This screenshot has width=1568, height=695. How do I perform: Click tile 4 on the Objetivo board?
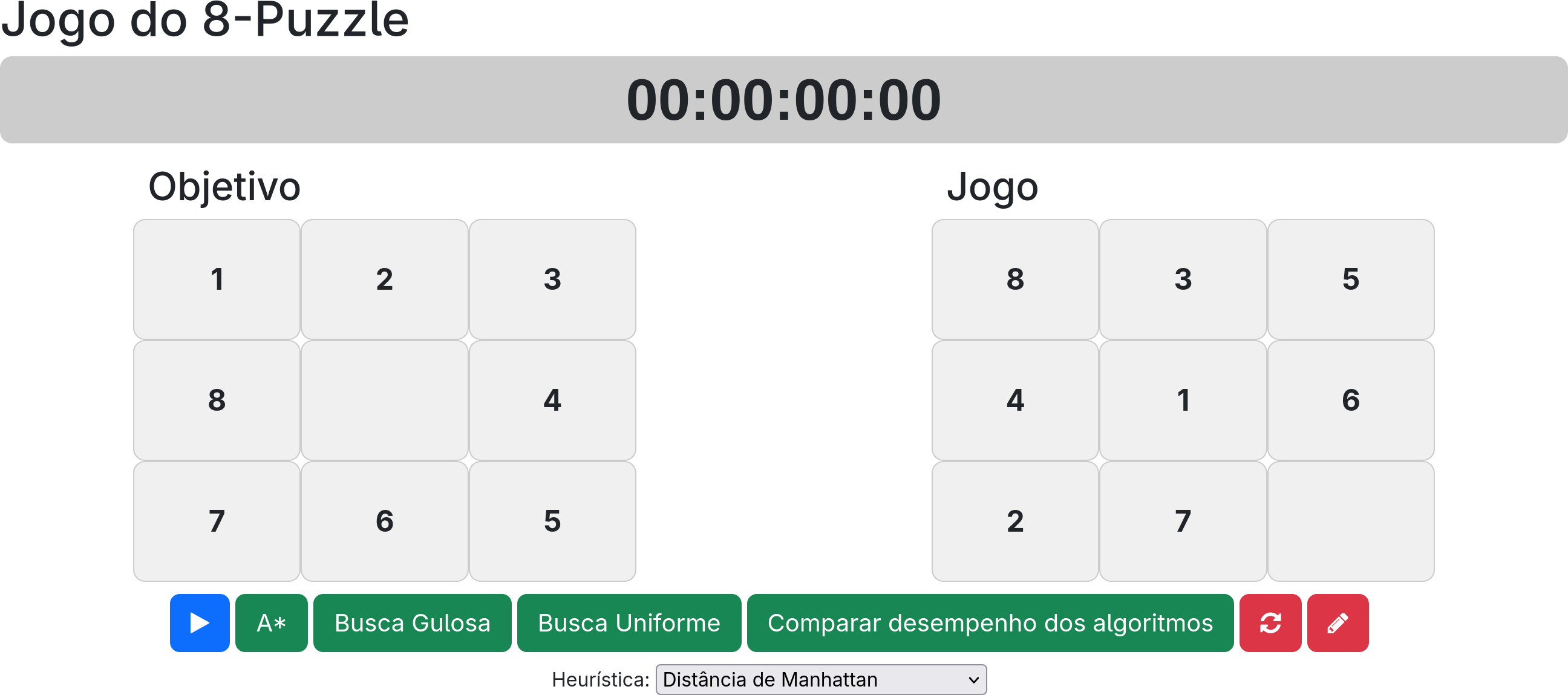[552, 400]
